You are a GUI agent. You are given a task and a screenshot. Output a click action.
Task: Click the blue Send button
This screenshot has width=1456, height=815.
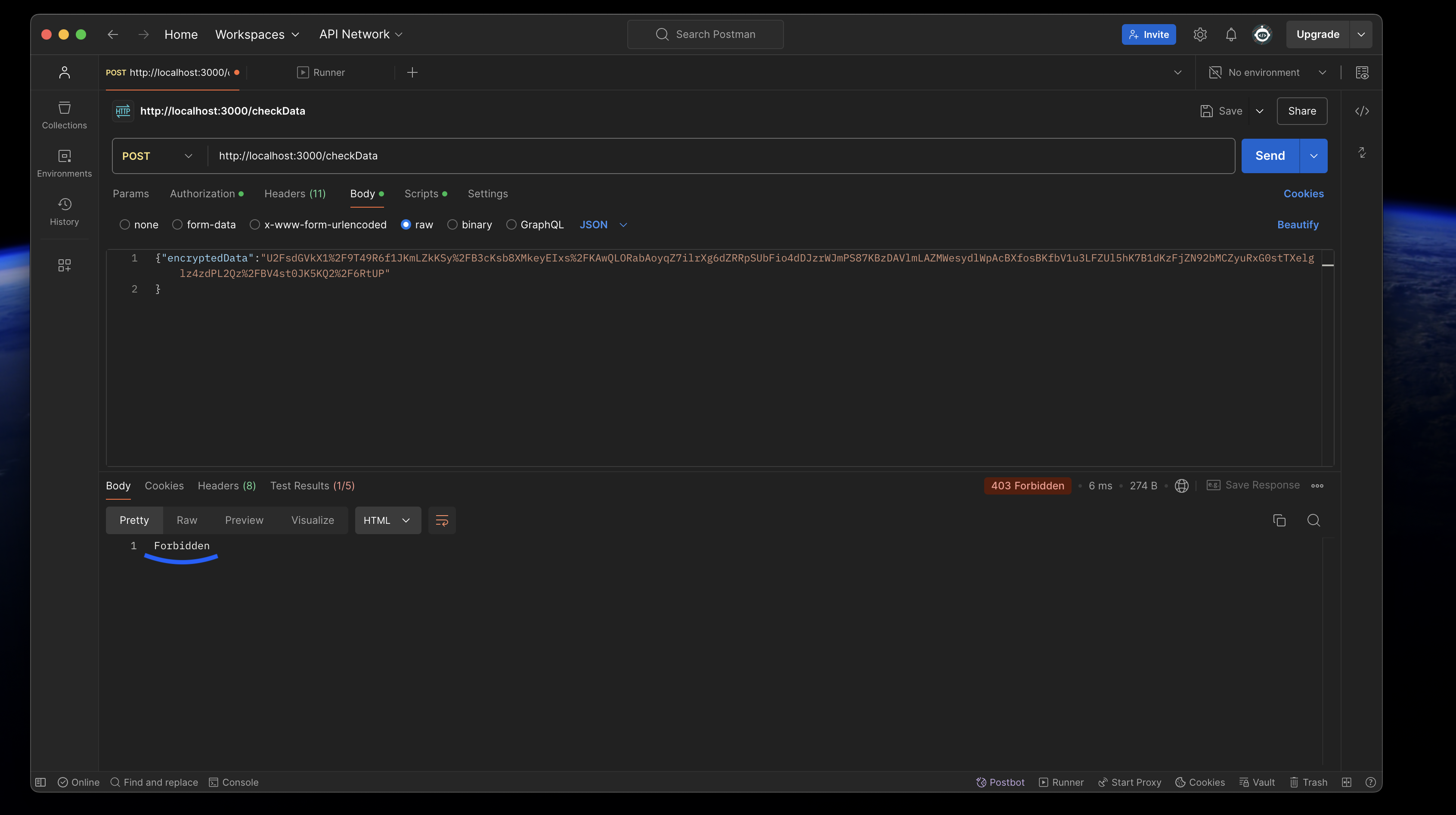click(x=1270, y=156)
